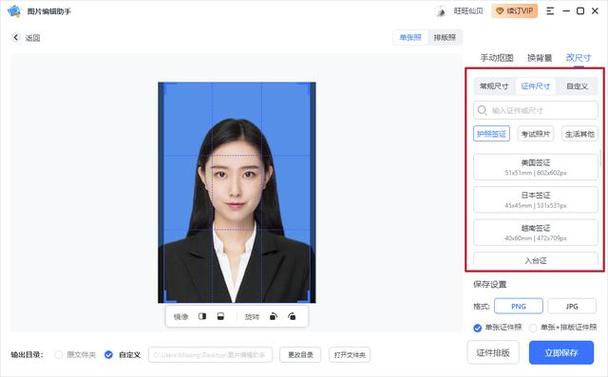Click the search magnifier icon

482,110
